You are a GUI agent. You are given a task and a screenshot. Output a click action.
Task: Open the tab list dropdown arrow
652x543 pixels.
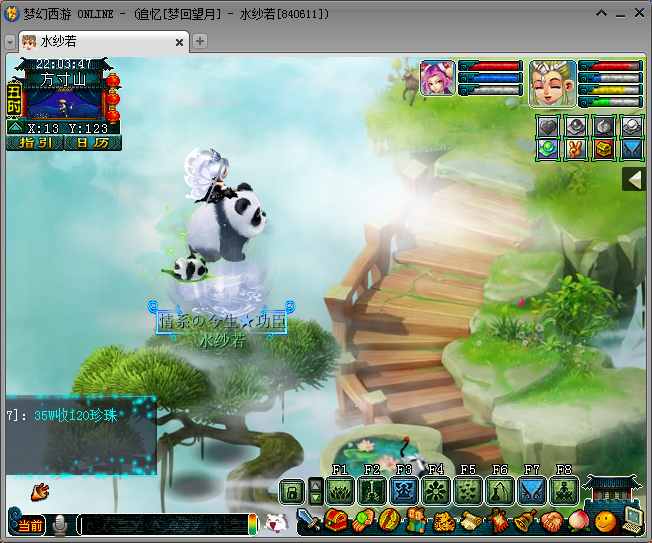pyautogui.click(x=10, y=42)
